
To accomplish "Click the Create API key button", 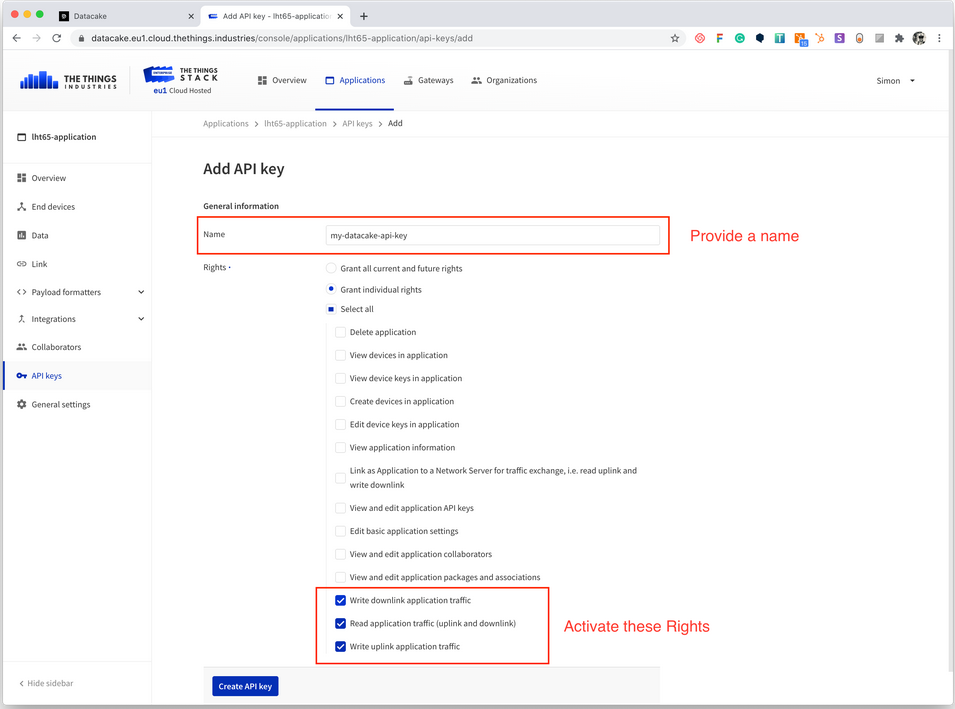I will click(245, 686).
